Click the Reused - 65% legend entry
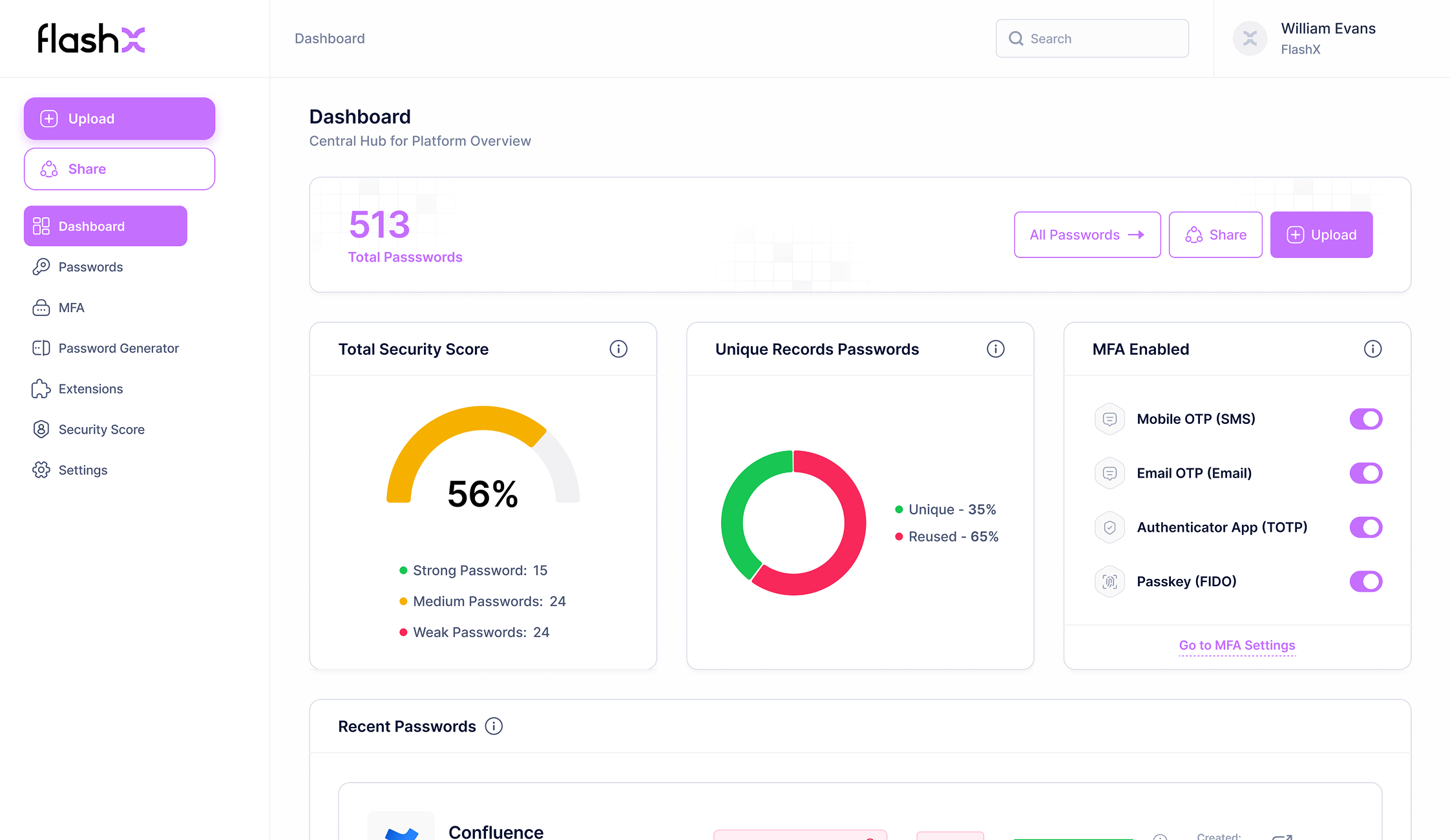 pyautogui.click(x=947, y=537)
